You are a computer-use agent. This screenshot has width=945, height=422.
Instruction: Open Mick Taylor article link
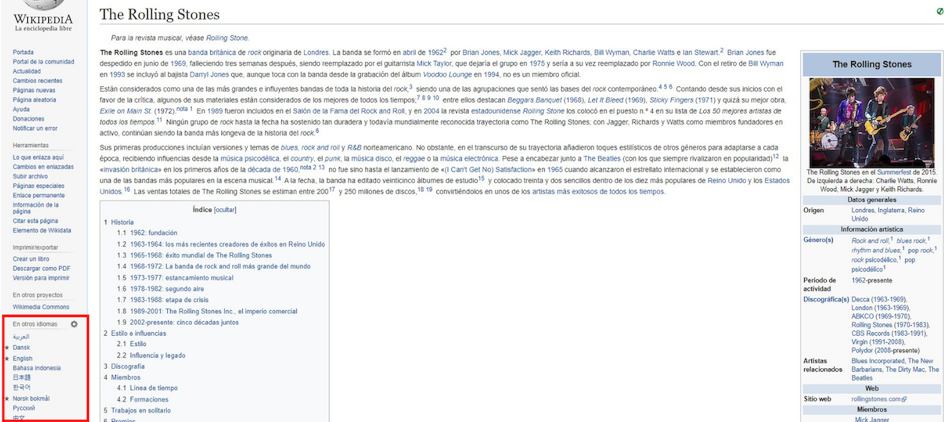coord(433,63)
